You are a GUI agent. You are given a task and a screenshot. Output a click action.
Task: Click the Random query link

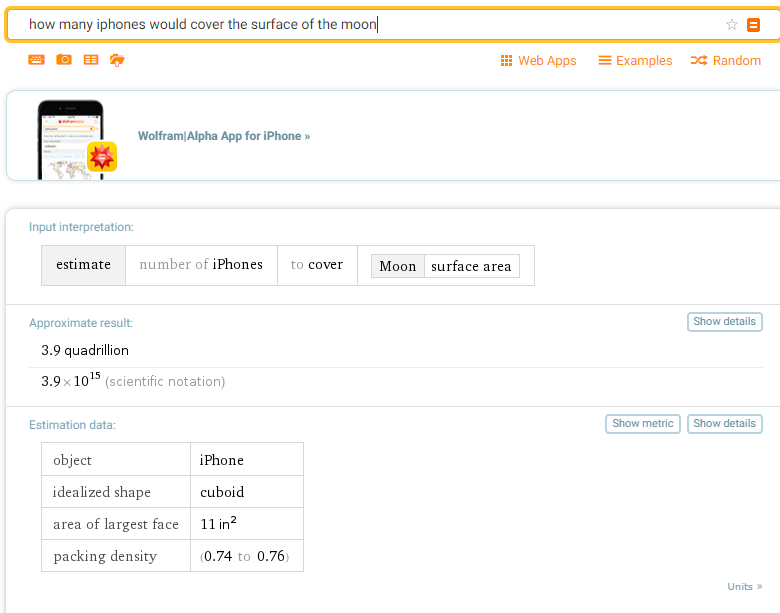click(x=726, y=61)
